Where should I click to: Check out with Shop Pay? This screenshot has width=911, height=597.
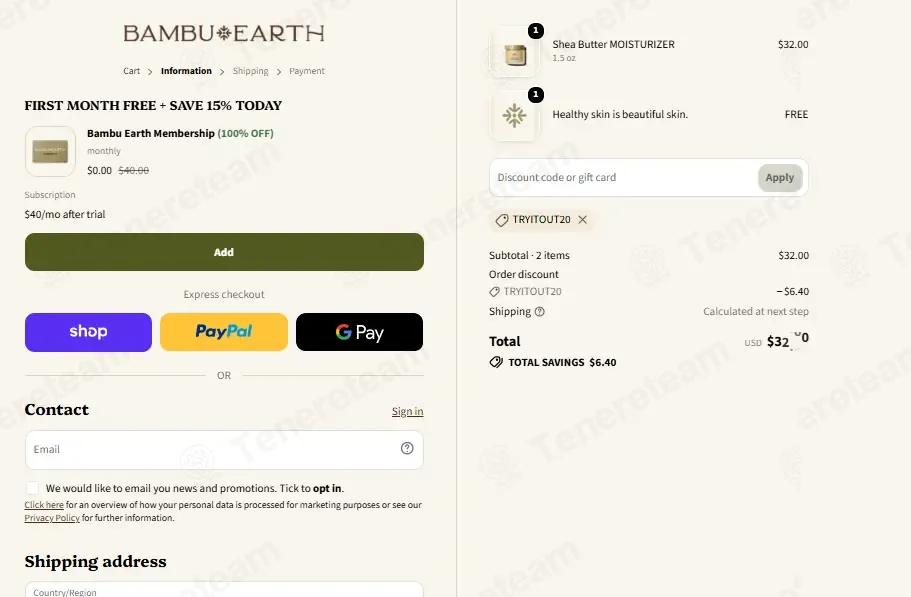tap(88, 332)
